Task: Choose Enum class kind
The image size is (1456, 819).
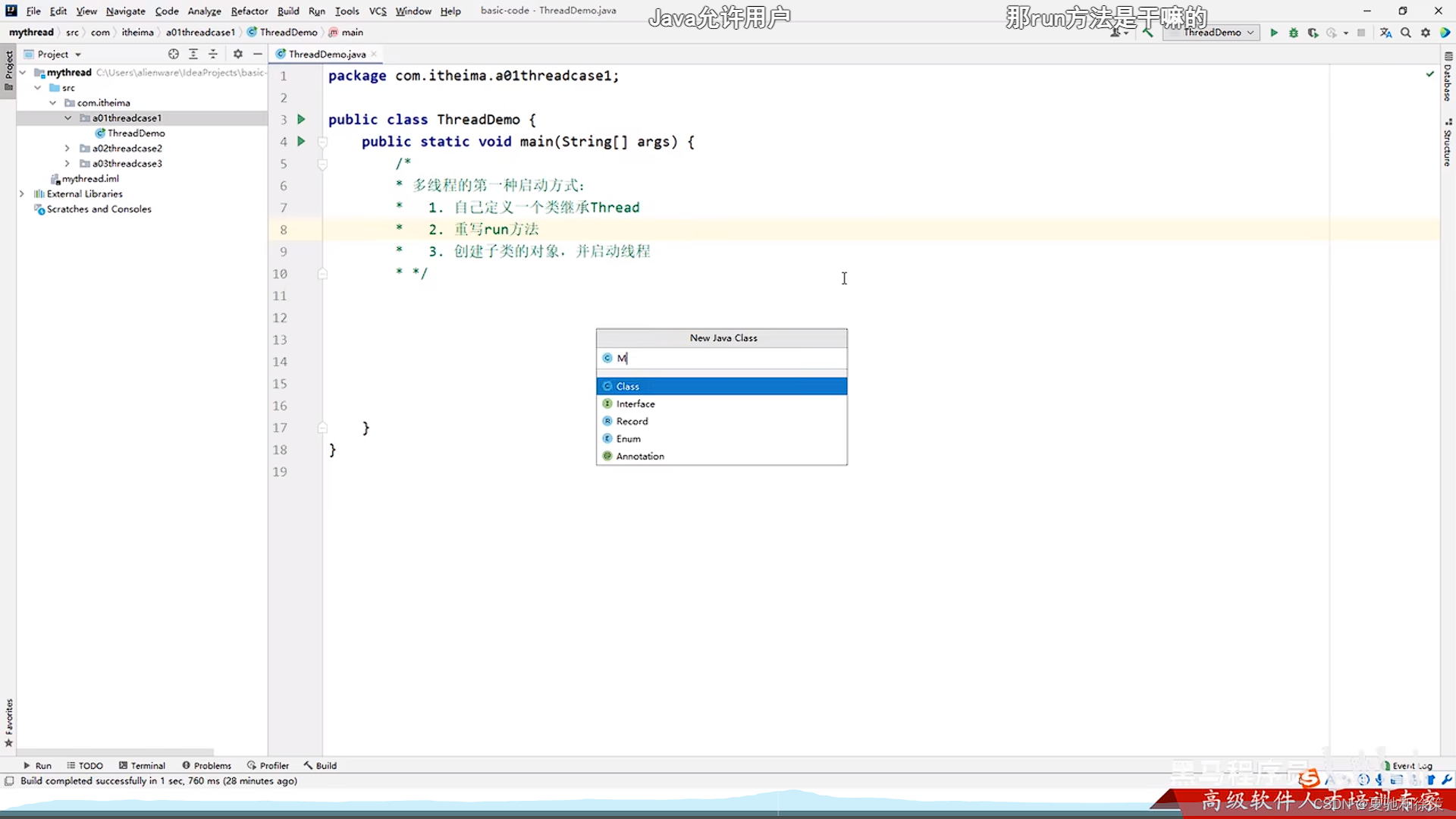Action: (x=628, y=438)
